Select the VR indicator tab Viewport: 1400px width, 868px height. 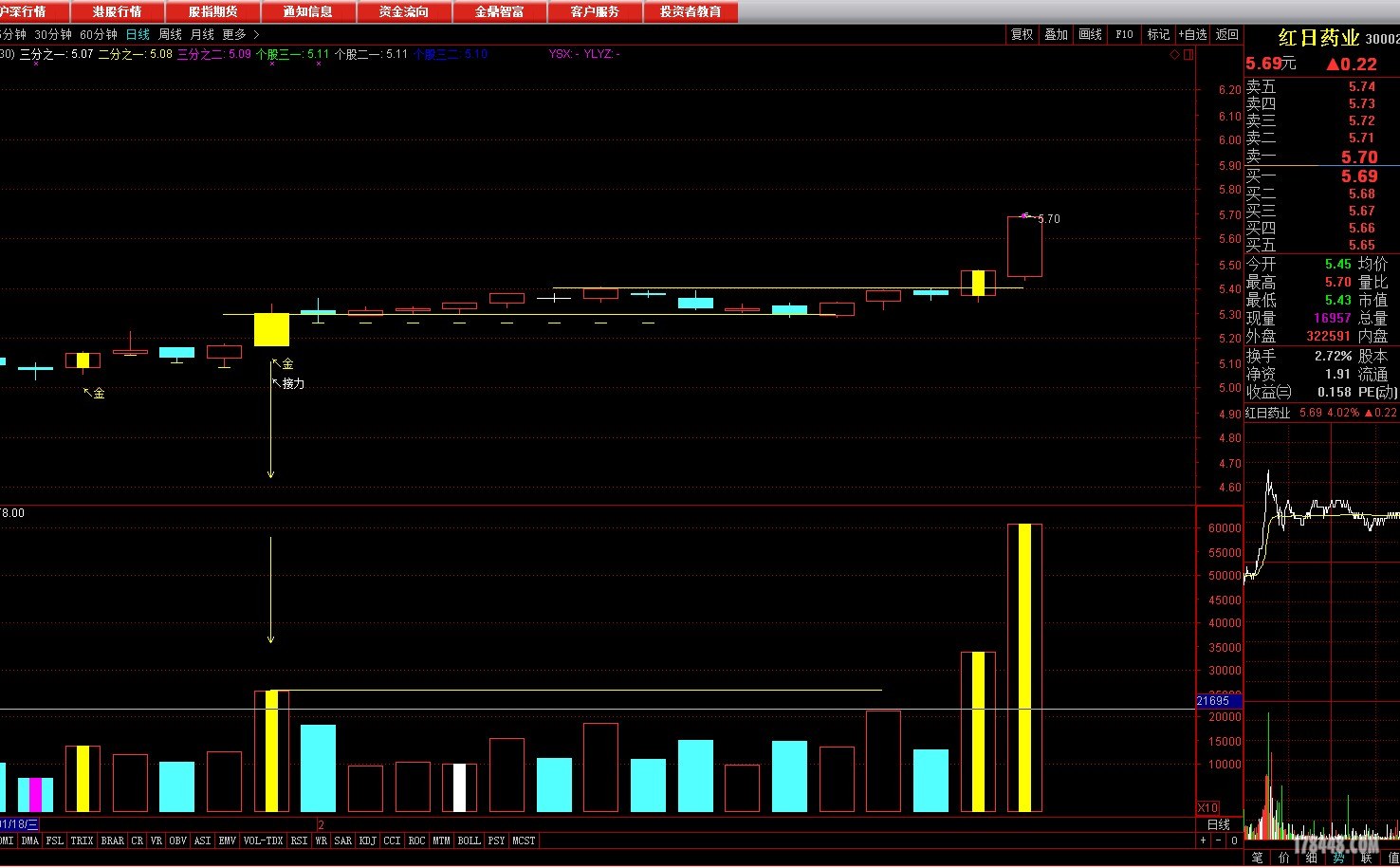pyautogui.click(x=157, y=840)
